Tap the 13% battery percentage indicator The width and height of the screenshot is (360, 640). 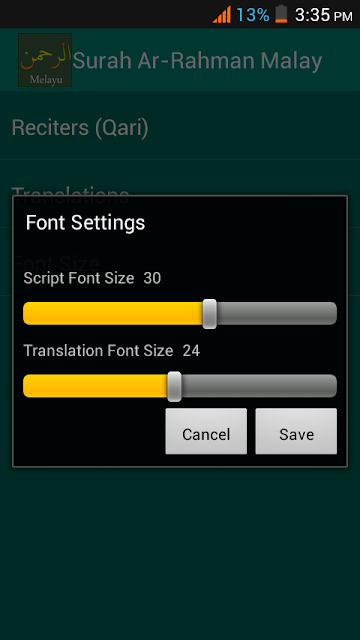click(253, 15)
